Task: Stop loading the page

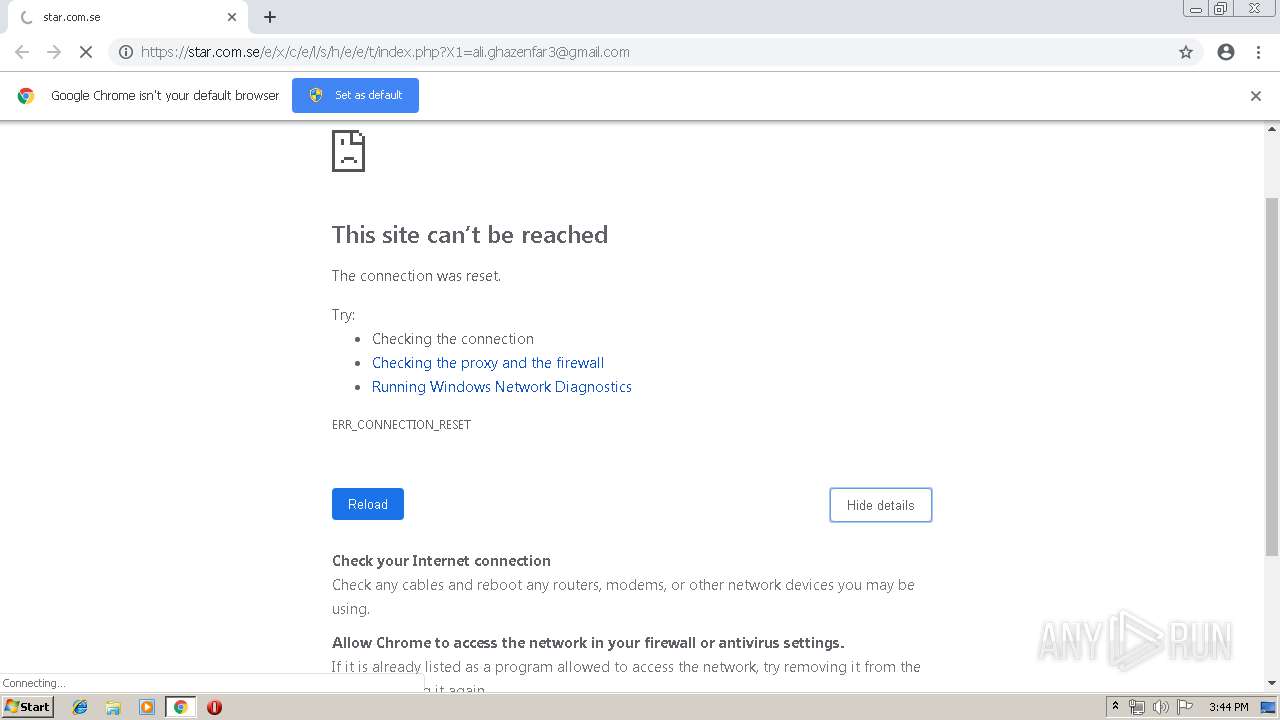Action: pyautogui.click(x=86, y=52)
